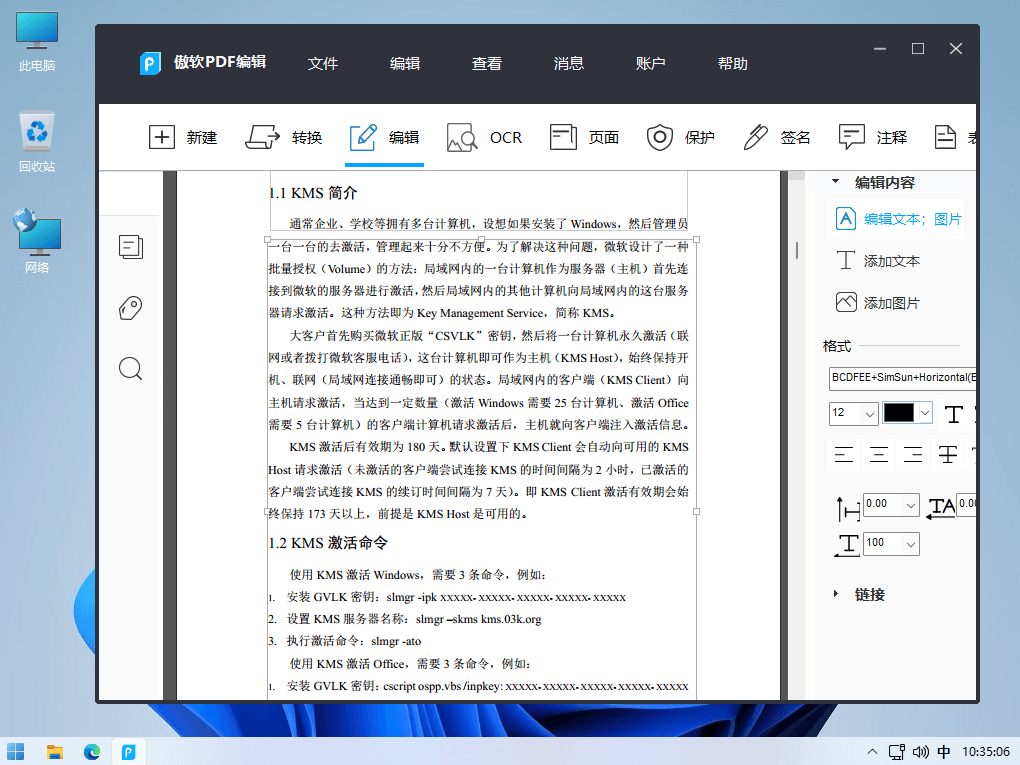
Task: Click the line containing slmgr -ato
Action: tap(345, 641)
